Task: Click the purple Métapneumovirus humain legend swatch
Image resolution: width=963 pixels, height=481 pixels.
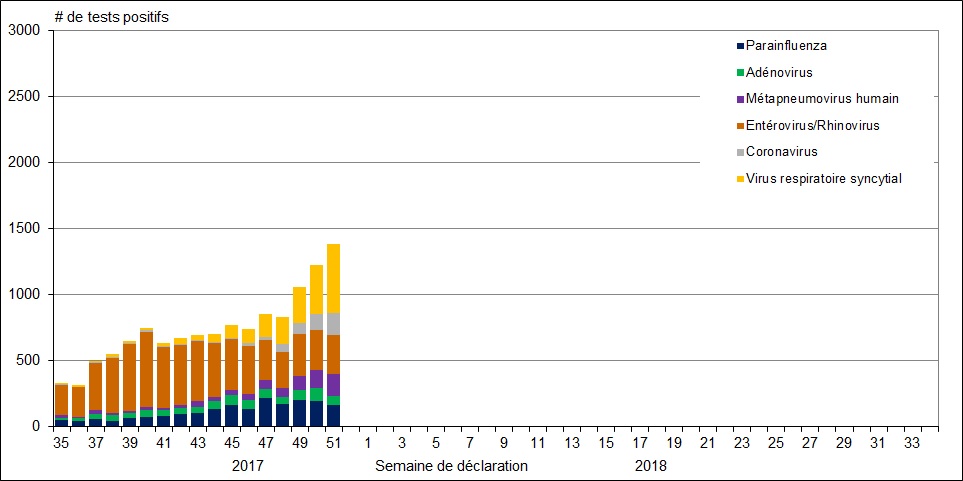Action: coord(740,99)
